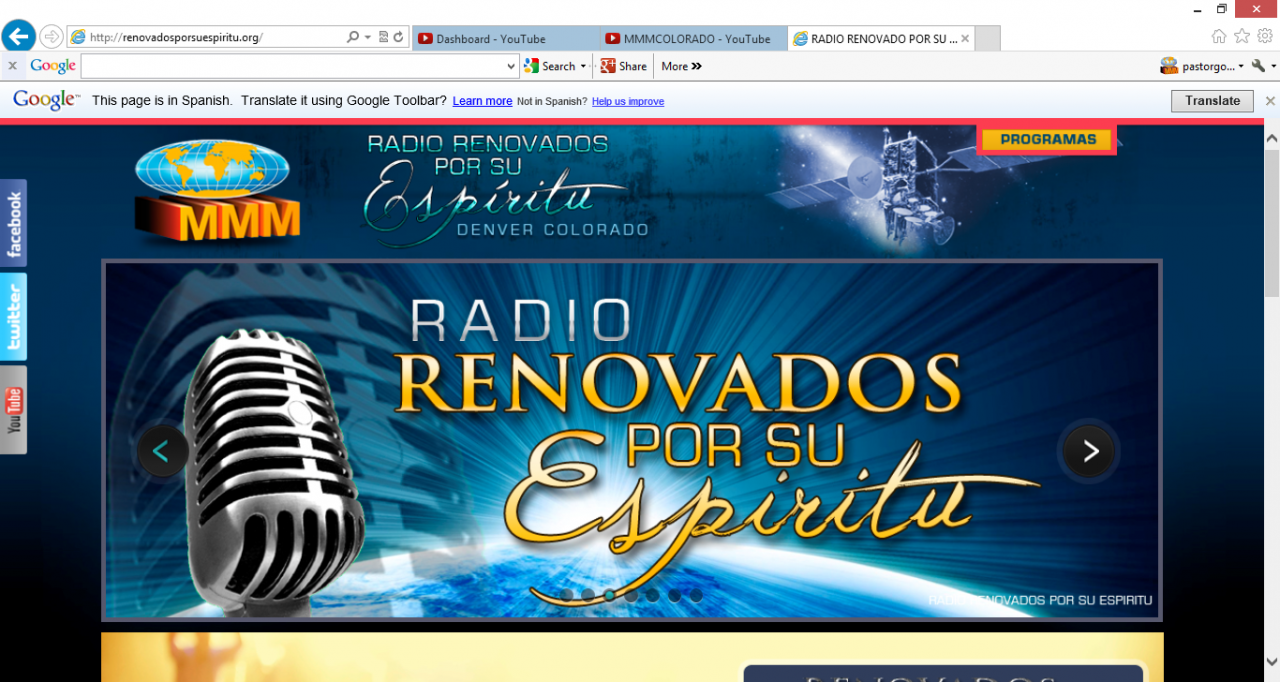1280x682 pixels.
Task: Click the RADIO RENOVADOS POR SU ESPIRITU caption
Action: tap(1040, 601)
